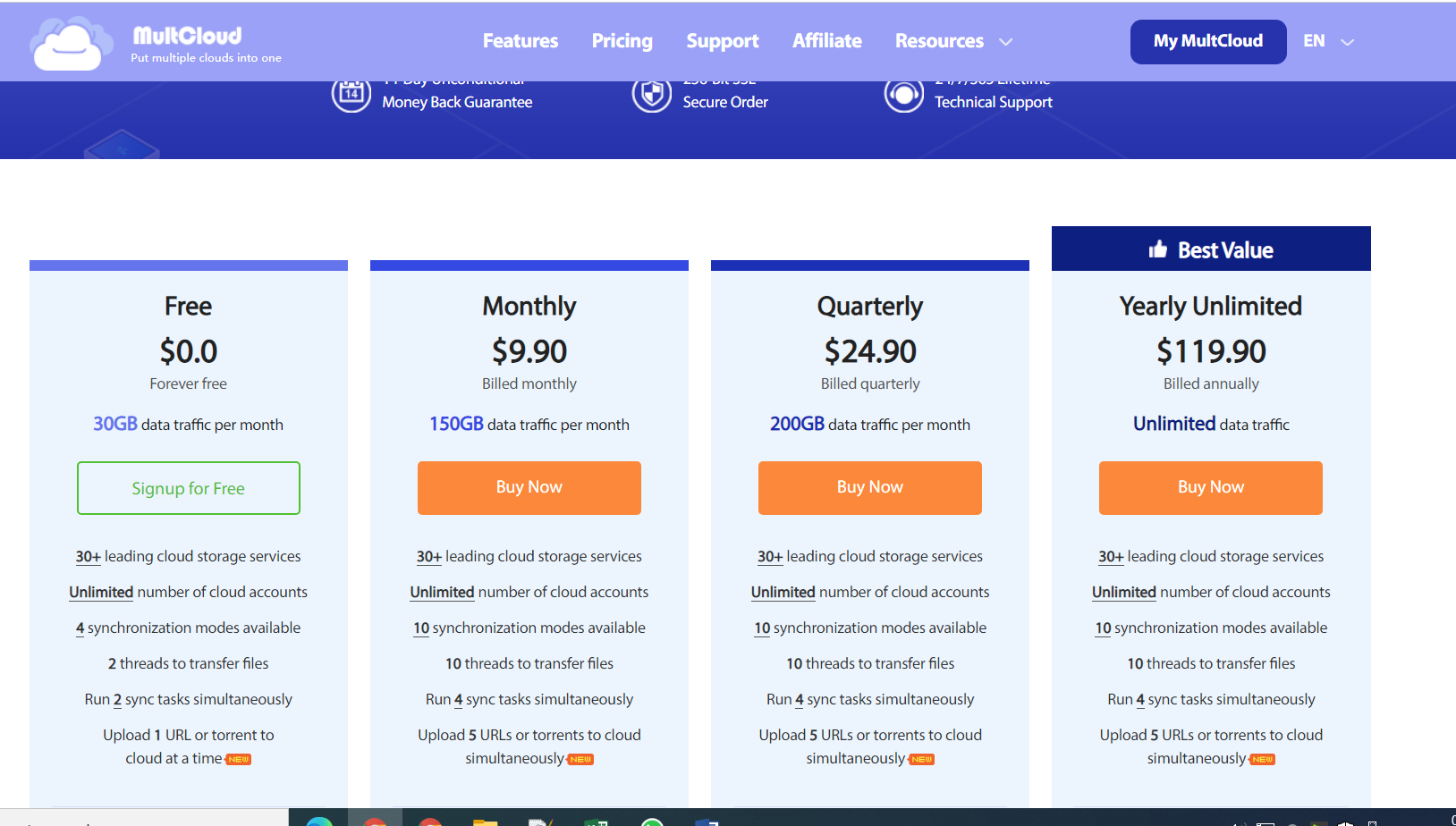The height and width of the screenshot is (826, 1456).
Task: Click Buy Now for Yearly Unlimited plan
Action: pos(1211,488)
